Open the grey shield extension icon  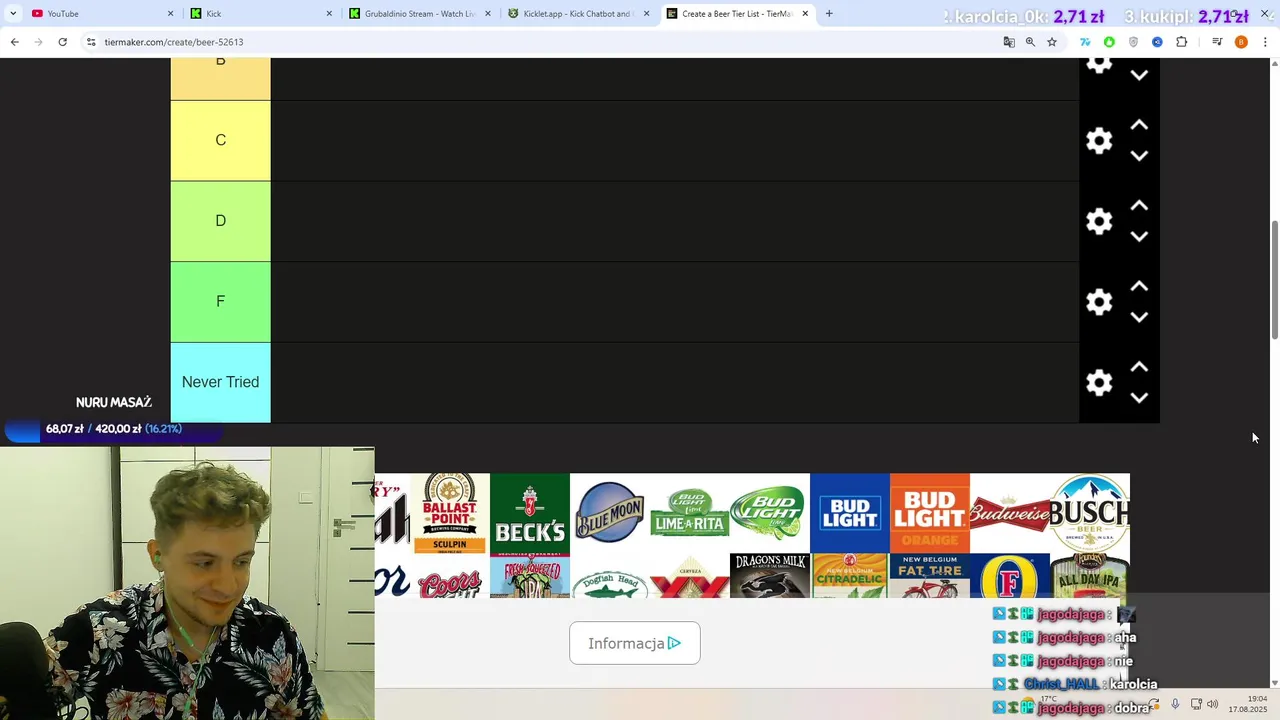pos(1133,42)
